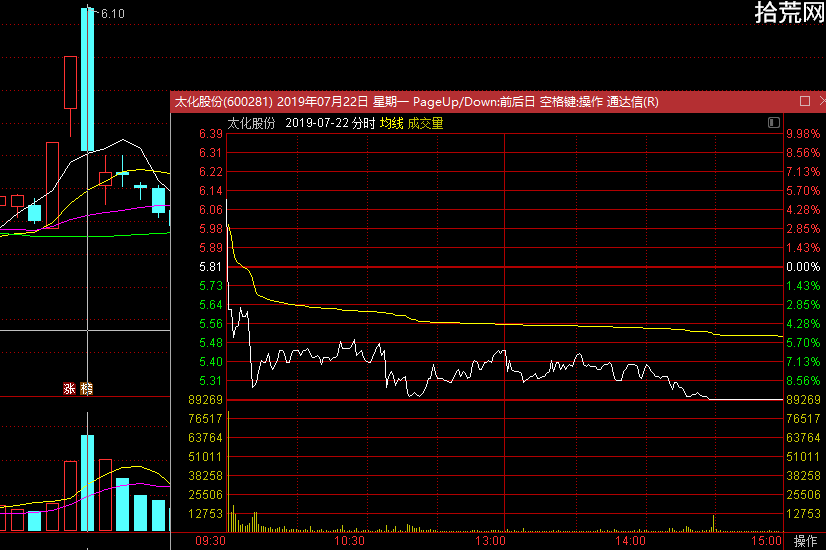Screen dimensions: 826x550
Task: Click the left axis 89269 volume label
Action: pyautogui.click(x=205, y=399)
